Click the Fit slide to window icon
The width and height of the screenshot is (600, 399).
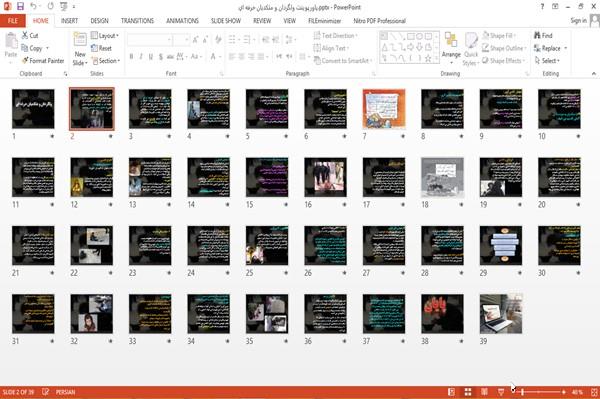(594, 392)
